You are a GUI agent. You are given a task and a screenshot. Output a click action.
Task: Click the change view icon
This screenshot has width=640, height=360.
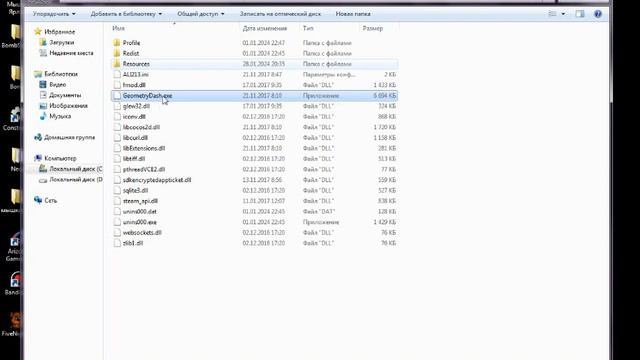[x=552, y=14]
